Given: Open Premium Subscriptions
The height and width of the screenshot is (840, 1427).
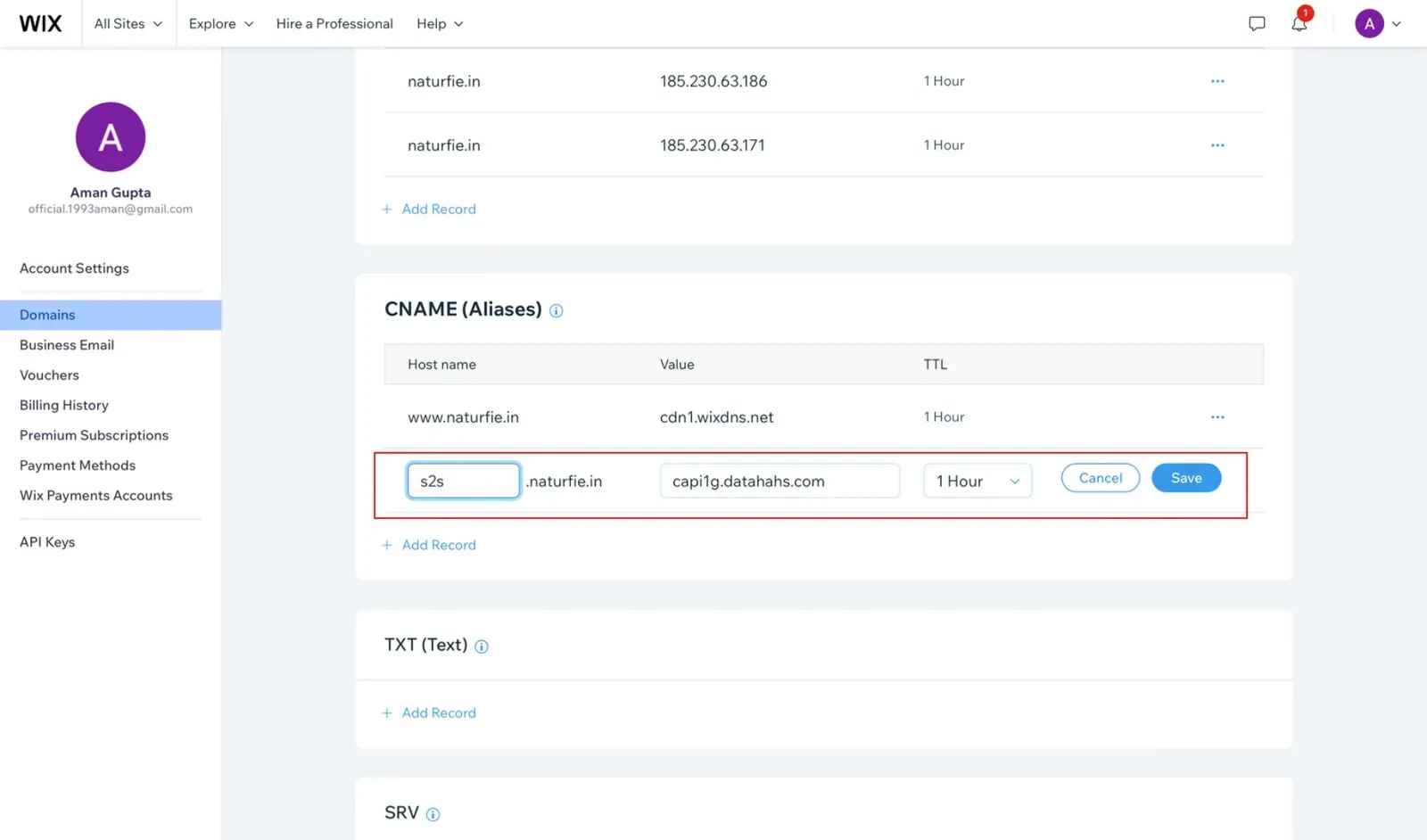Looking at the screenshot, I should (x=94, y=435).
